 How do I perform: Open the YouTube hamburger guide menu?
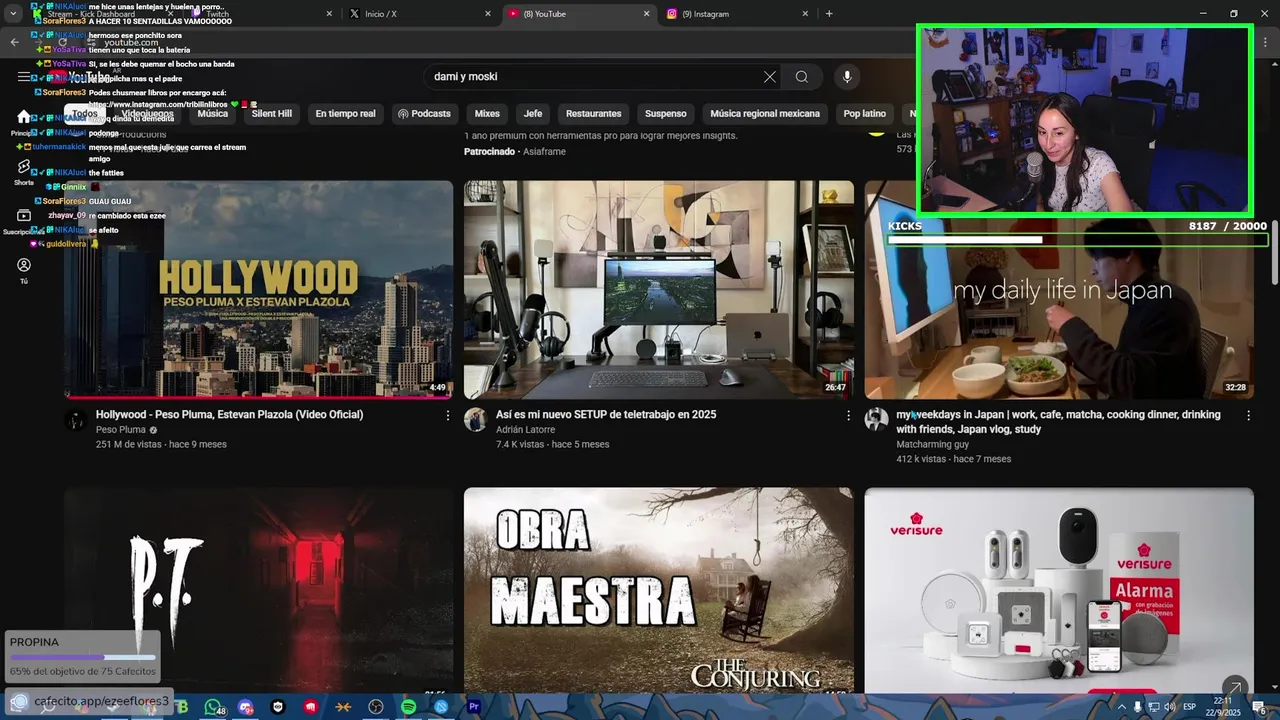[x=24, y=77]
